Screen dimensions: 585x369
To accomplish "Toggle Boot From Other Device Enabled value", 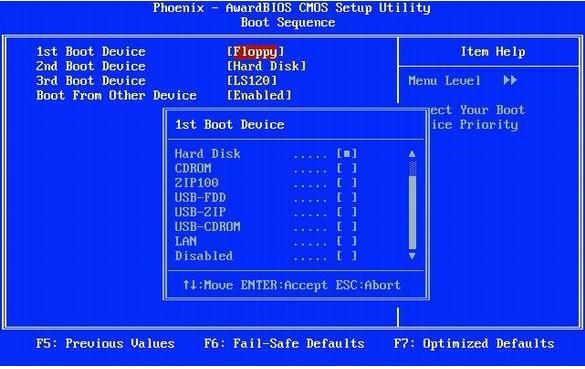I will [259, 95].
